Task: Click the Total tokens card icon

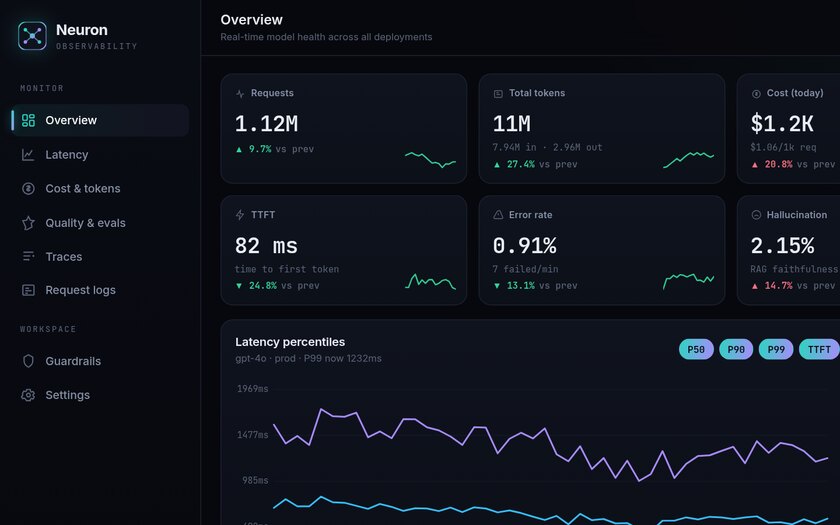Action: point(498,94)
